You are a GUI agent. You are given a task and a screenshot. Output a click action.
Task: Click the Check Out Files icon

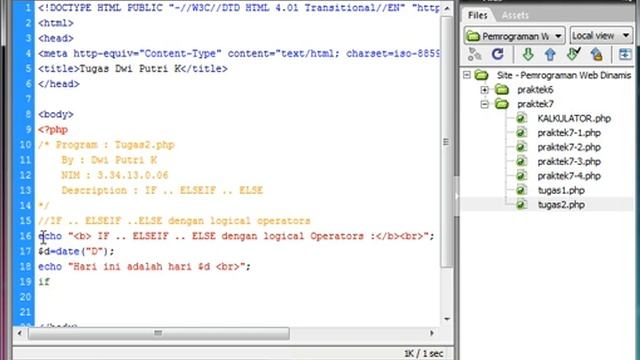(x=573, y=54)
